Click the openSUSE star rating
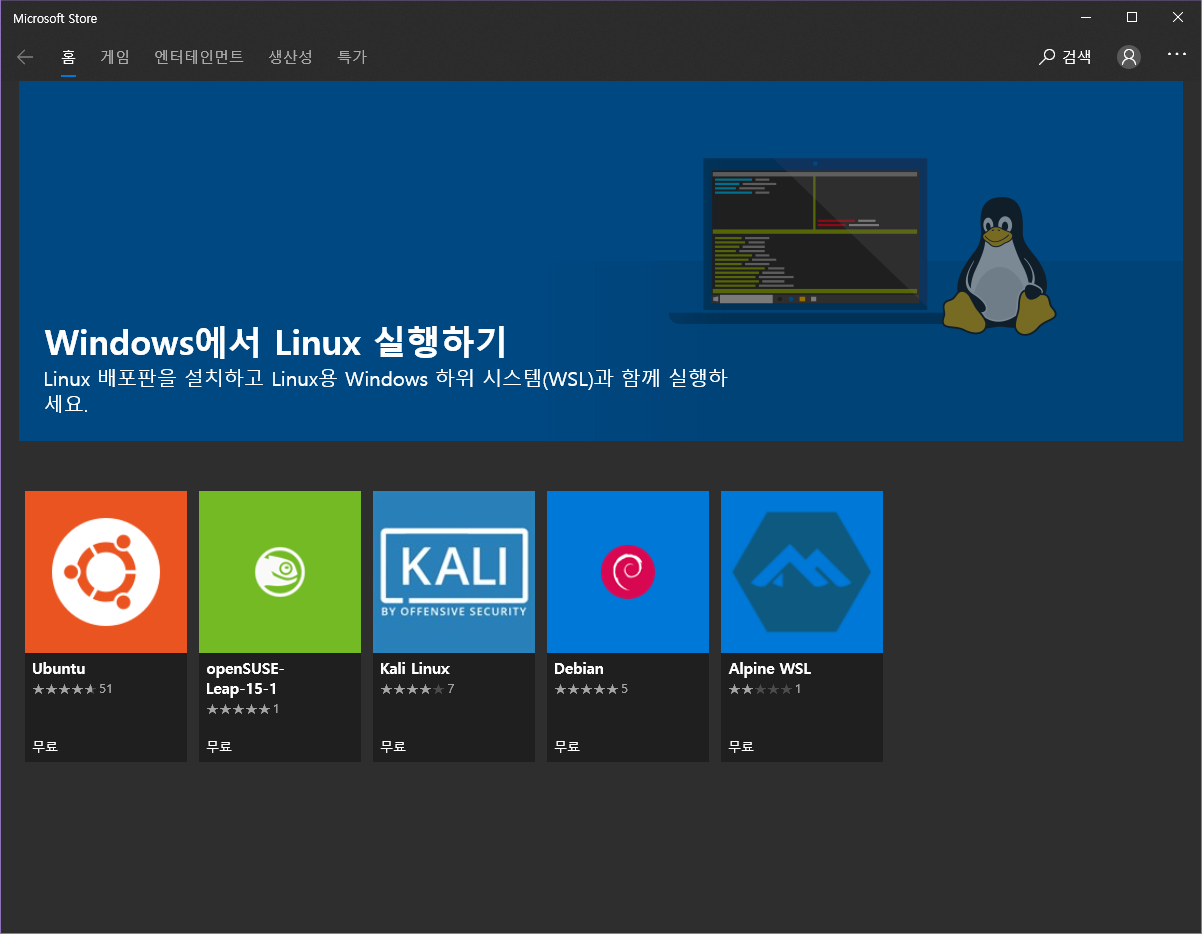Screen dimensions: 1202x934 pyautogui.click(x=243, y=709)
